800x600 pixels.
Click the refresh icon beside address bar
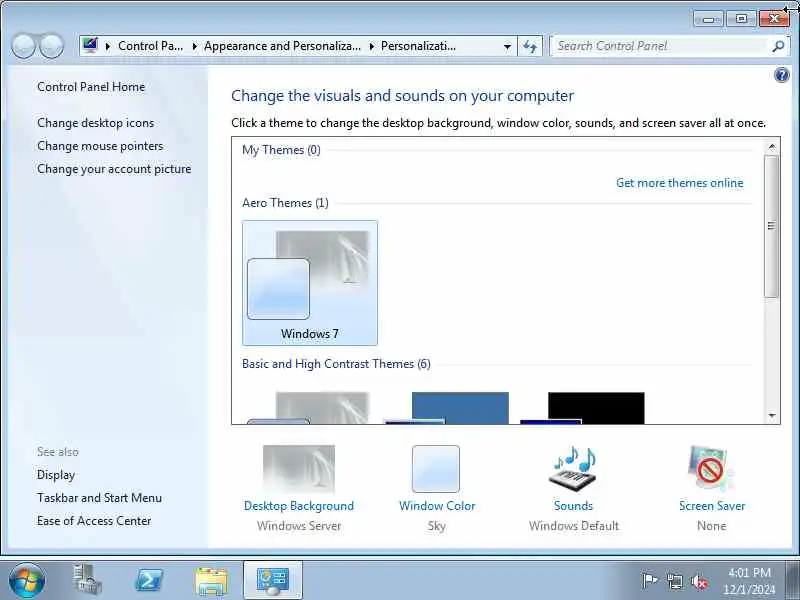pyautogui.click(x=530, y=46)
